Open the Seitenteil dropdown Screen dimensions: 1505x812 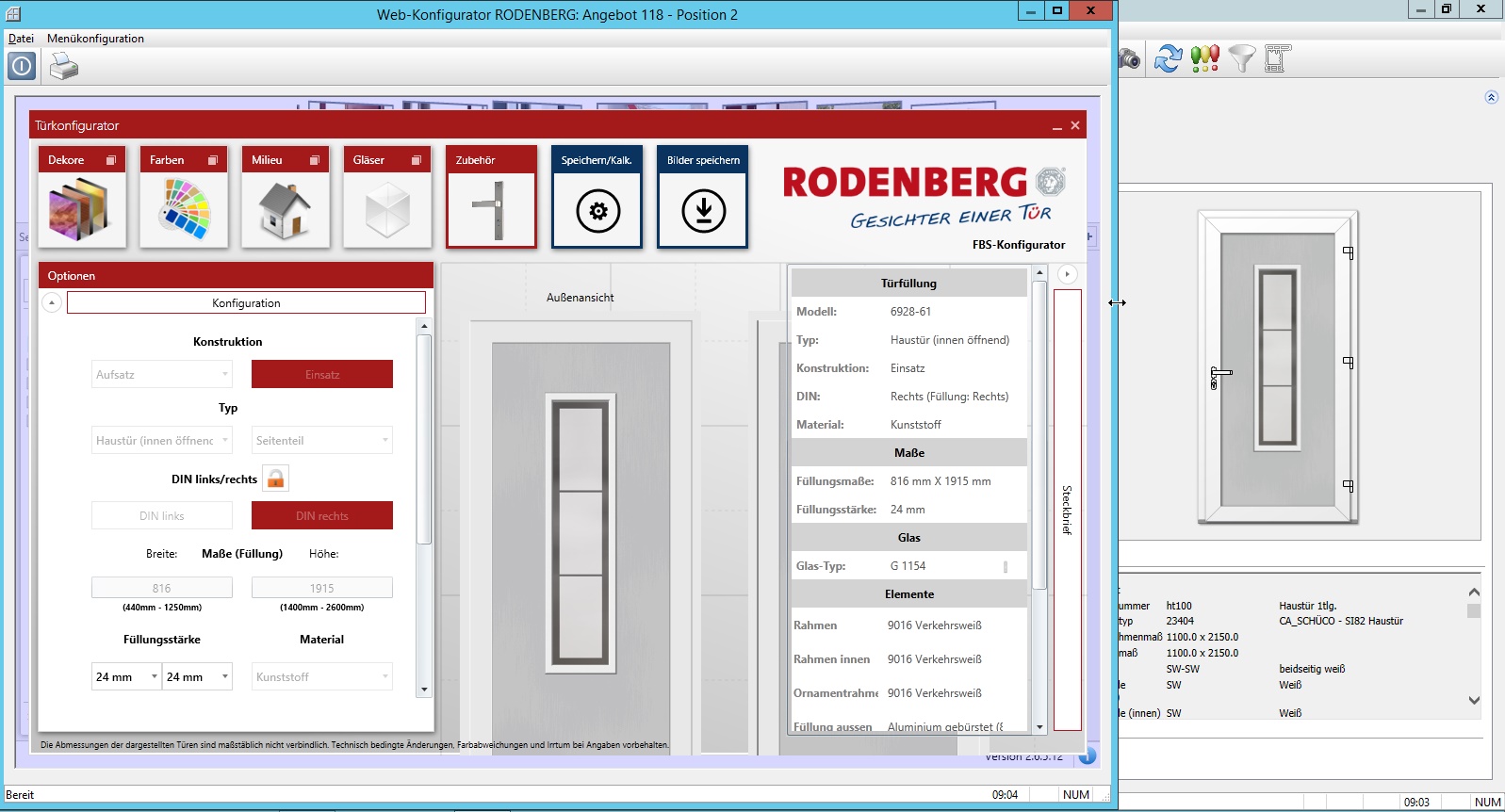tap(322, 440)
